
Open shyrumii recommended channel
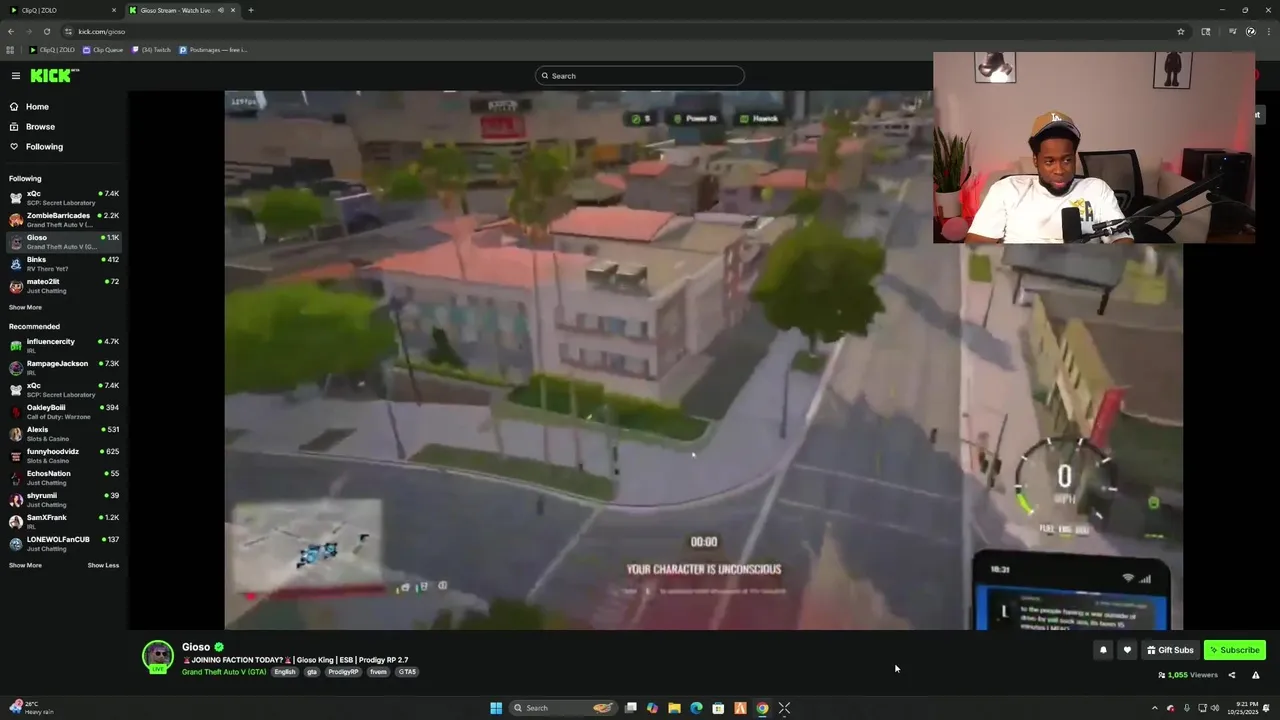pyautogui.click(x=64, y=500)
